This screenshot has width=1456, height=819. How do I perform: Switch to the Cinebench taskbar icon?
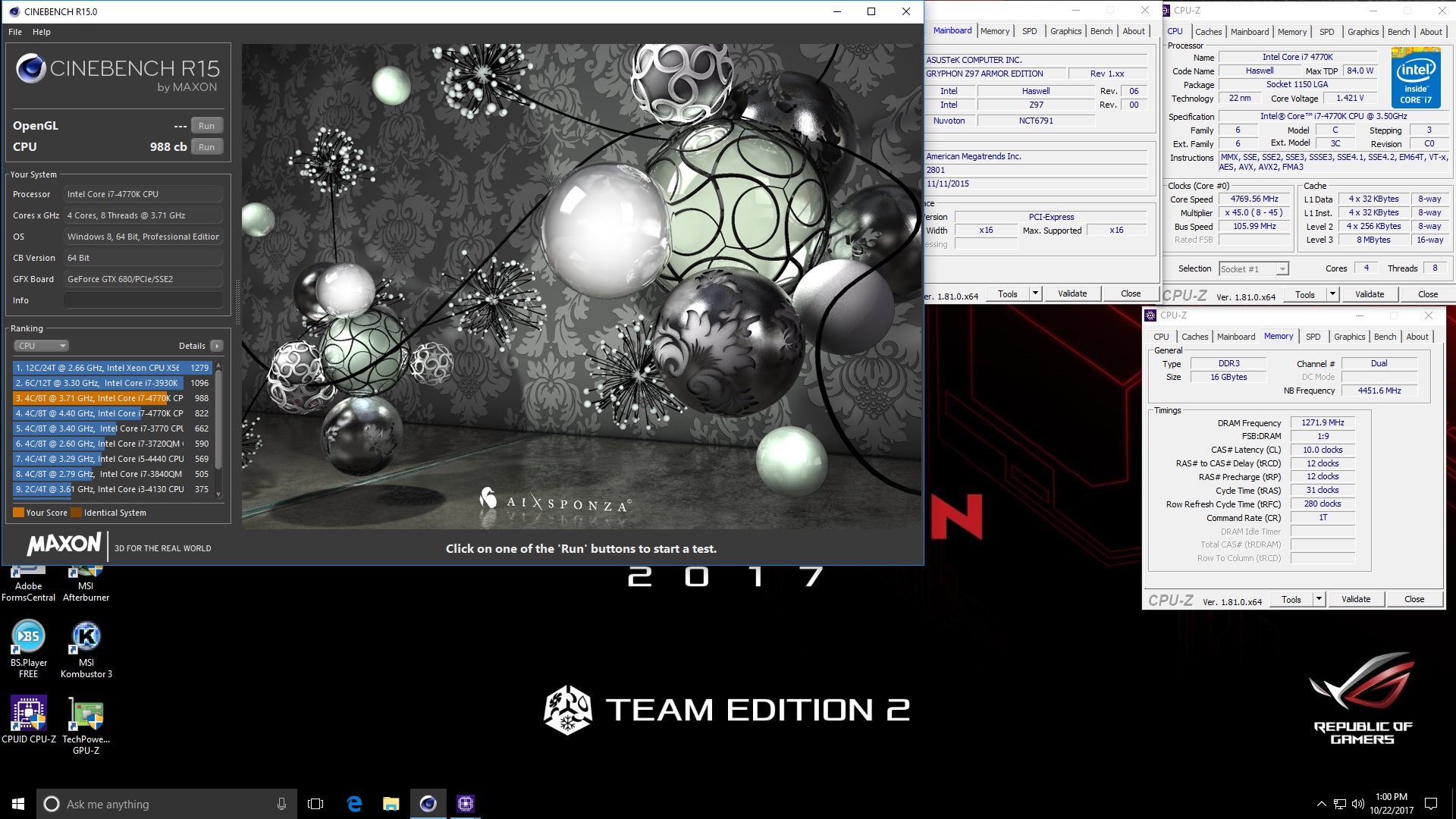428,804
